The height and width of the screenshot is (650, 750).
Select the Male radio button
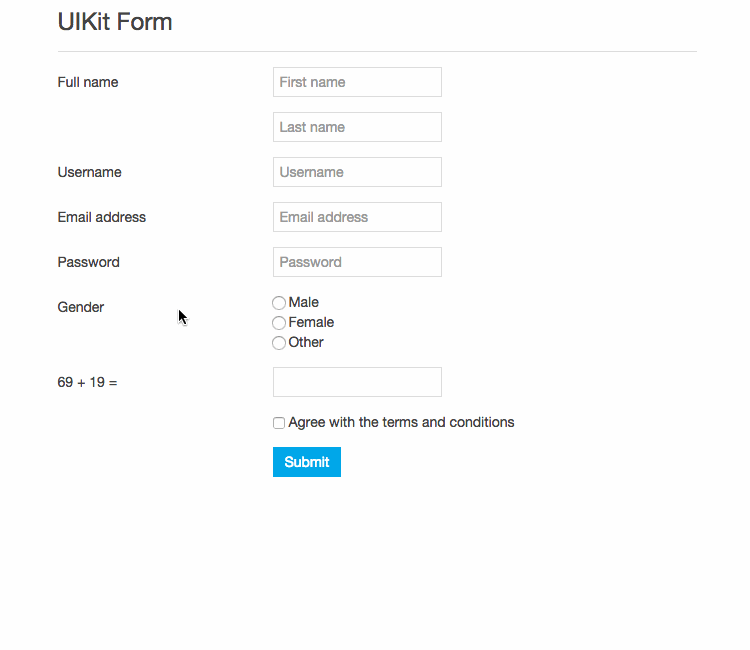279,303
